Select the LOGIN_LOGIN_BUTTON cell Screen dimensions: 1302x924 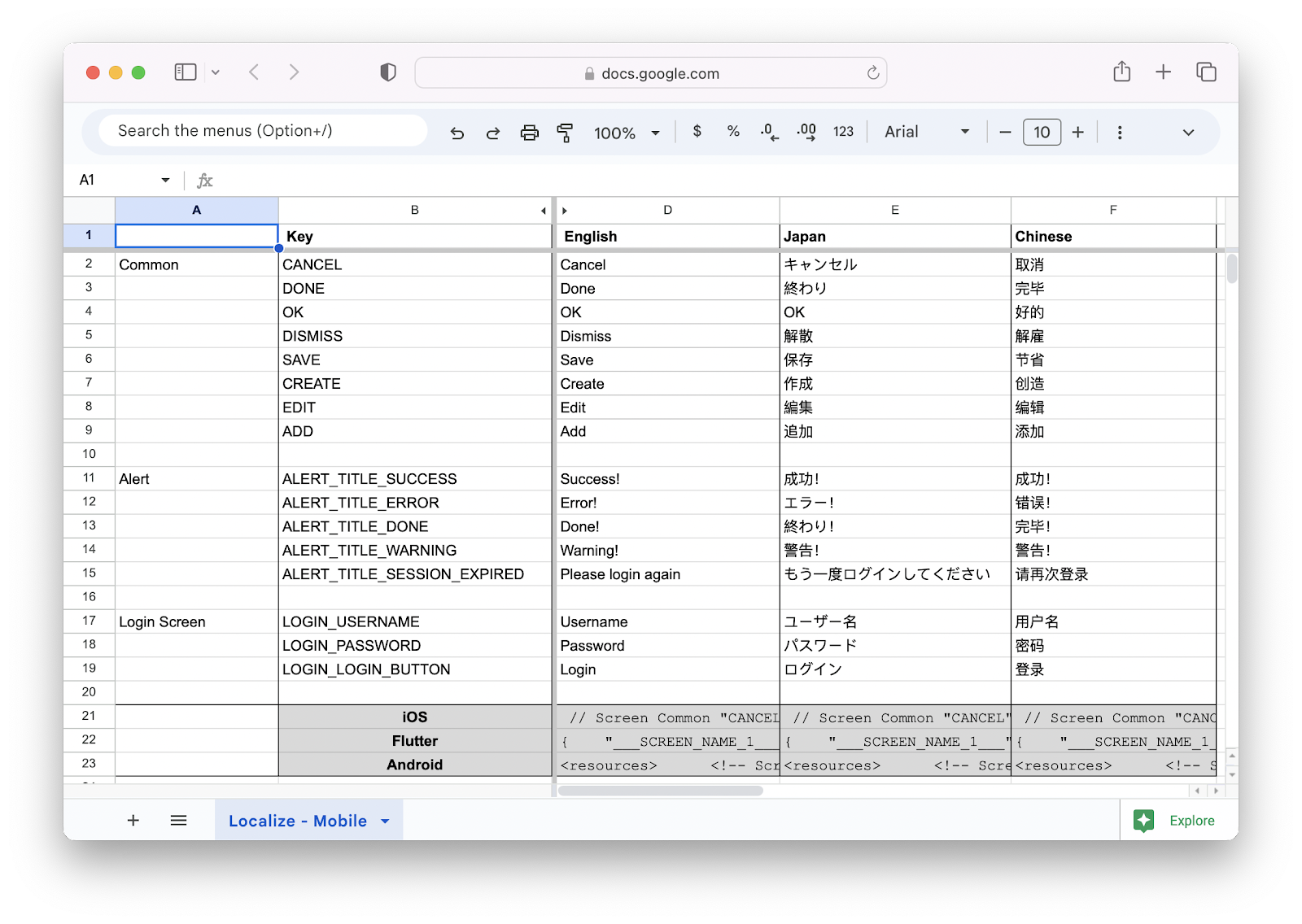pyautogui.click(x=415, y=669)
